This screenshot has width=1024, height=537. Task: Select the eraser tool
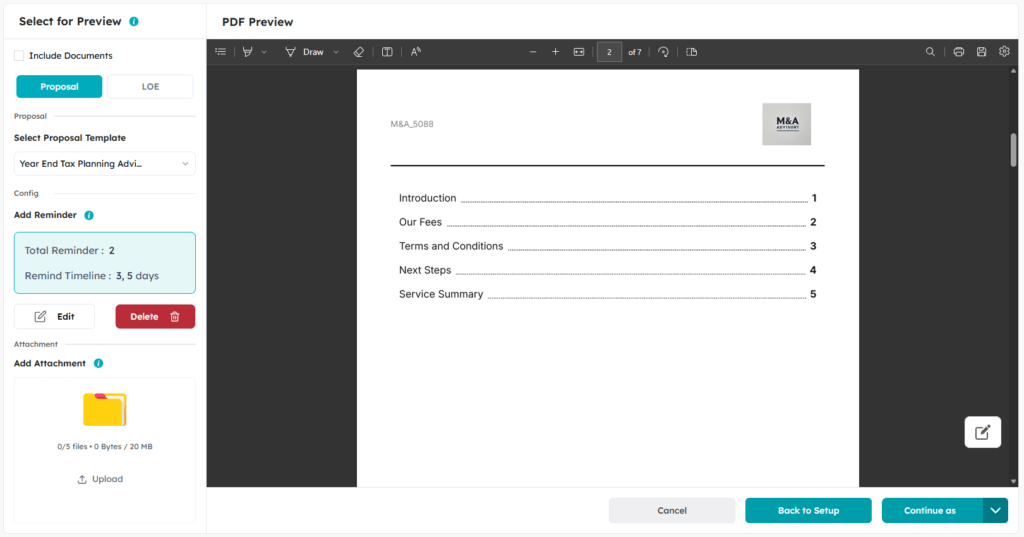359,52
